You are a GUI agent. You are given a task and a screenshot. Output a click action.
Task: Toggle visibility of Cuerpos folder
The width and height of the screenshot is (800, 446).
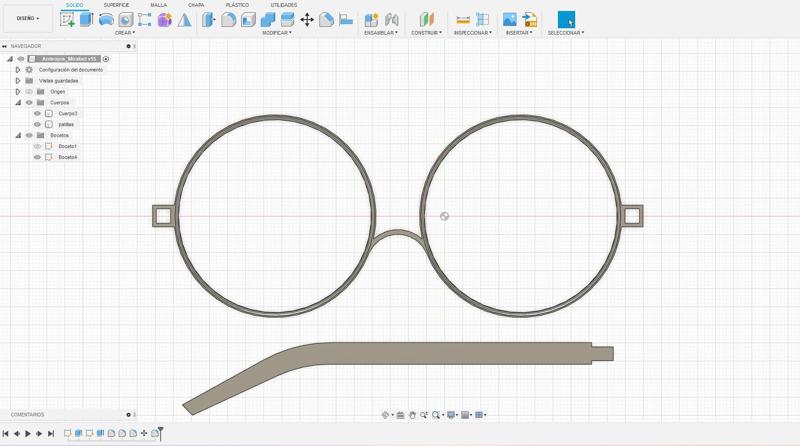29,103
